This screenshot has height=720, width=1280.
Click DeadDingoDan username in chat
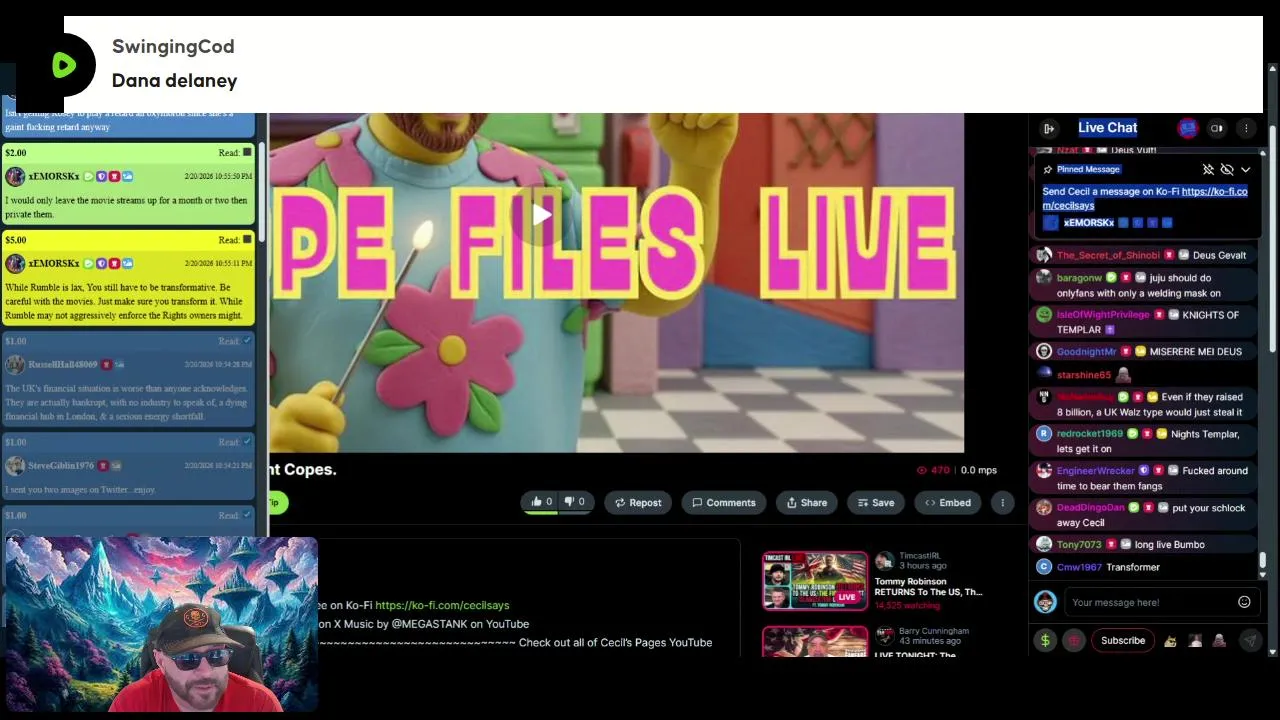1091,508
